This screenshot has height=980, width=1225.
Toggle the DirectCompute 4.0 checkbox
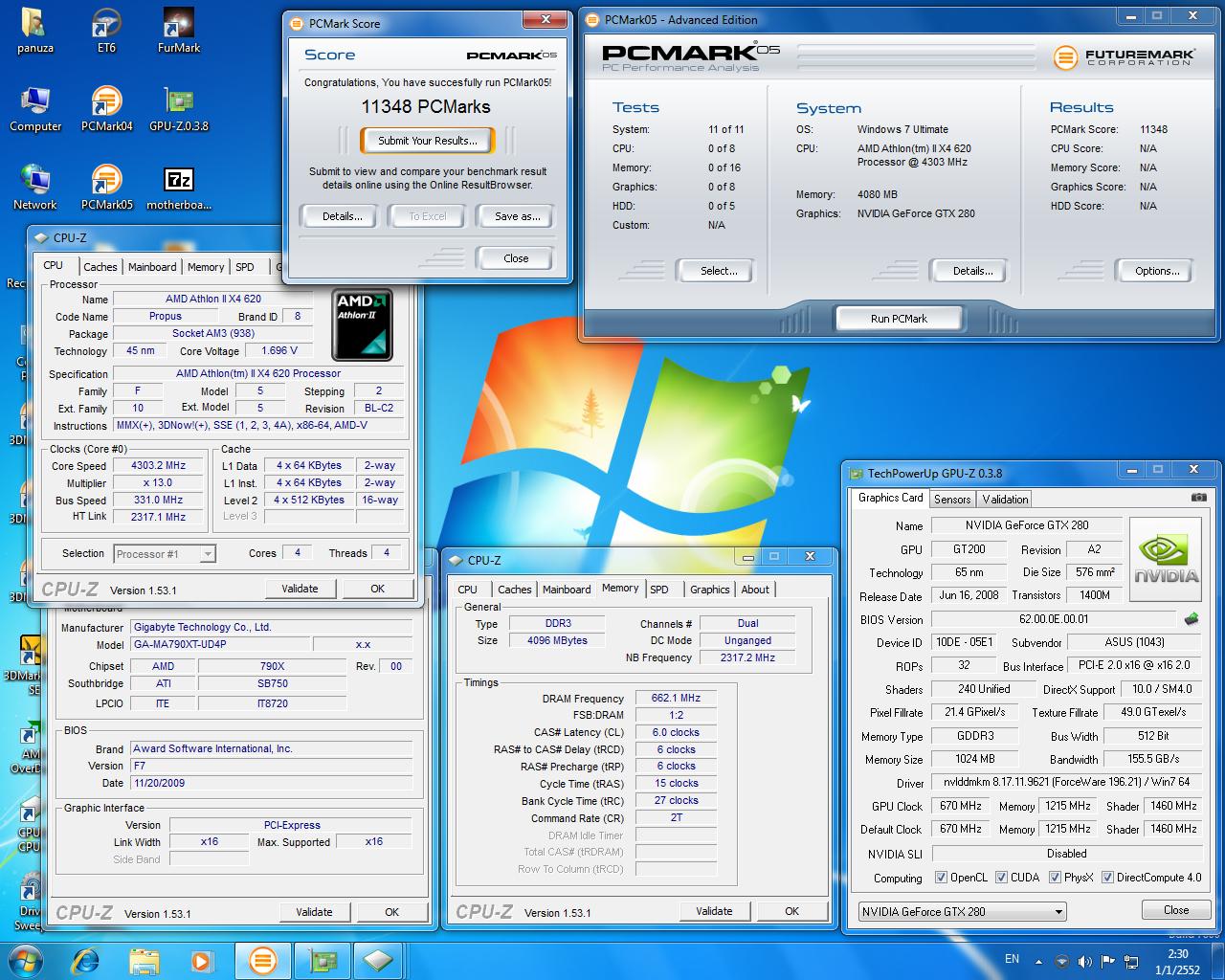tap(1107, 878)
